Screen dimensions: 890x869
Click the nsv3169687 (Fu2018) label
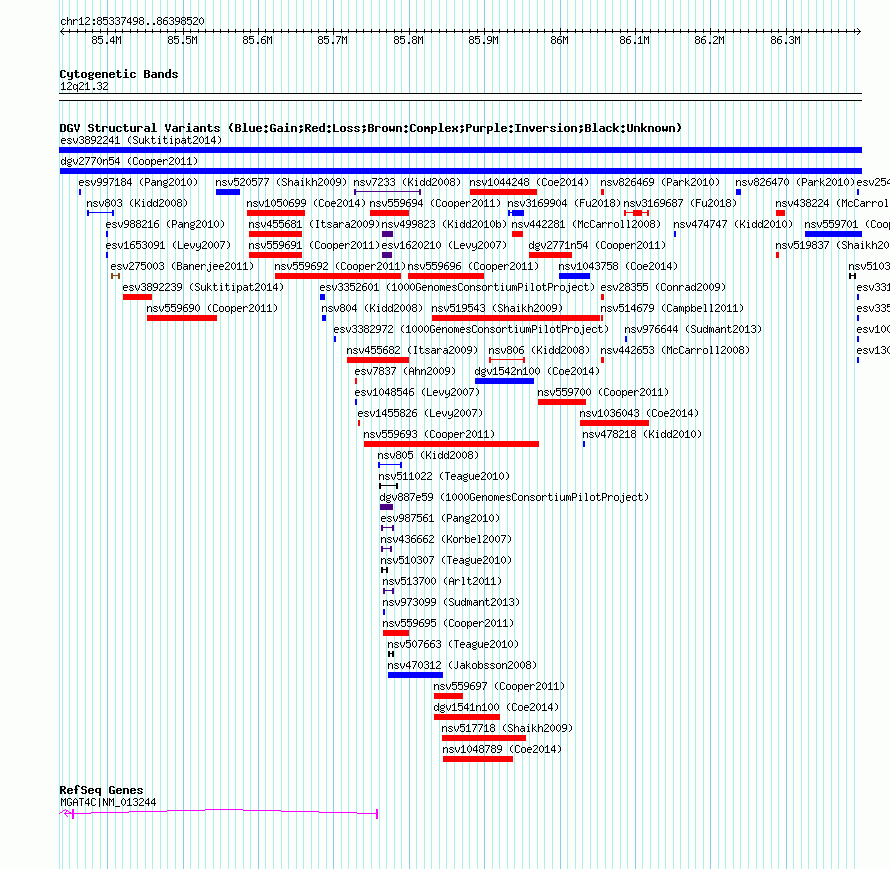(x=680, y=203)
